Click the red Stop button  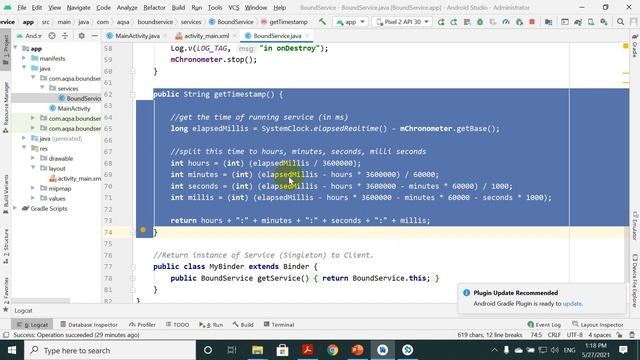[x=532, y=22]
